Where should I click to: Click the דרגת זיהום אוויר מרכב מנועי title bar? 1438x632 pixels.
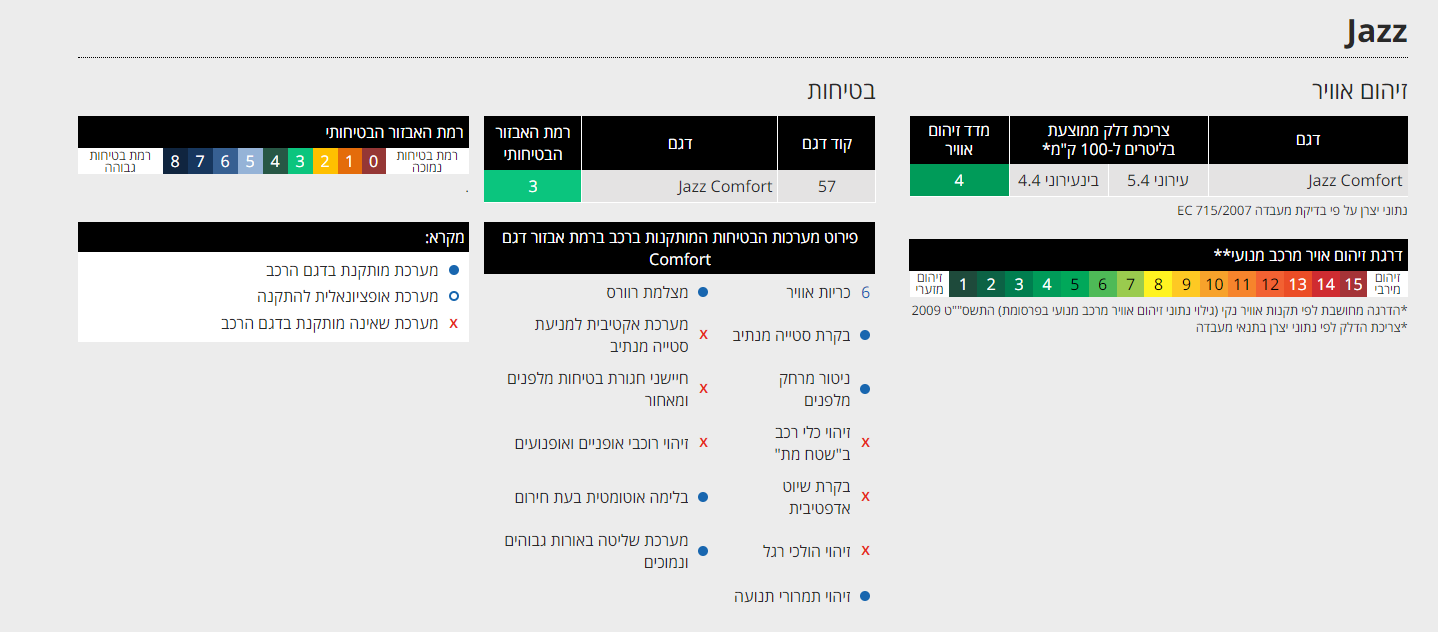pyautogui.click(x=1159, y=255)
